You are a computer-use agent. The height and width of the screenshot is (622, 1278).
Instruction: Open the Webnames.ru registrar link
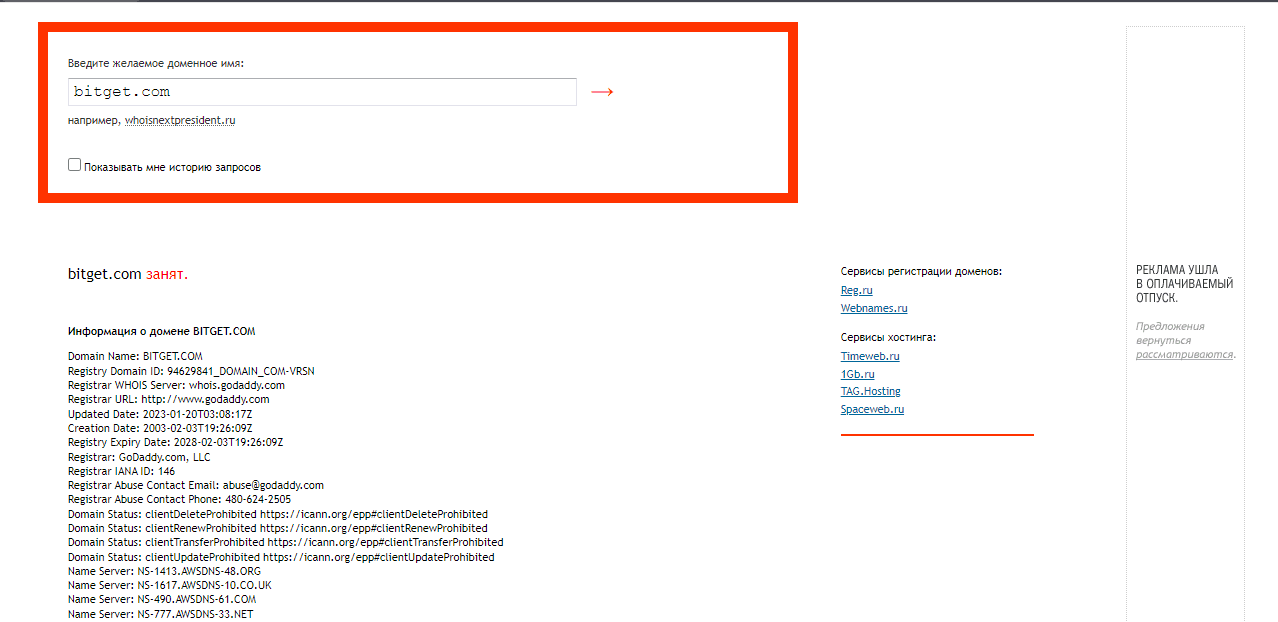(x=874, y=308)
